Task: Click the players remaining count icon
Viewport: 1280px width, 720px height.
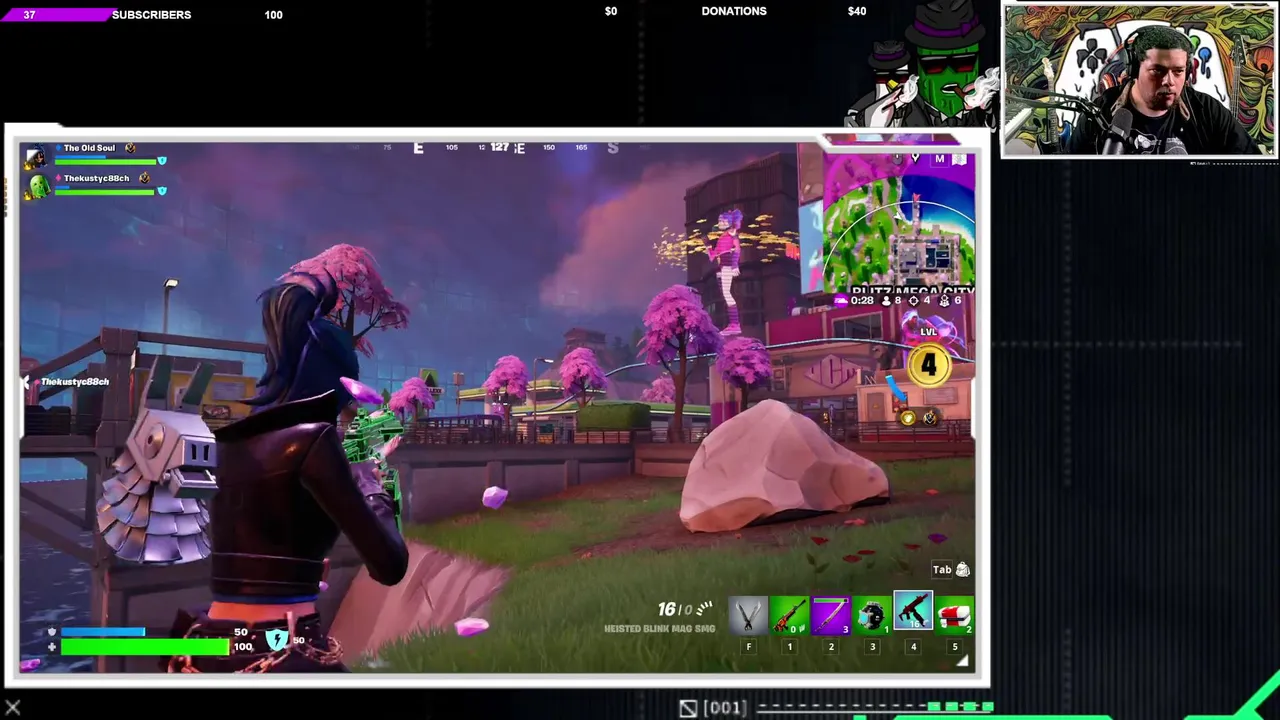Action: coord(886,300)
